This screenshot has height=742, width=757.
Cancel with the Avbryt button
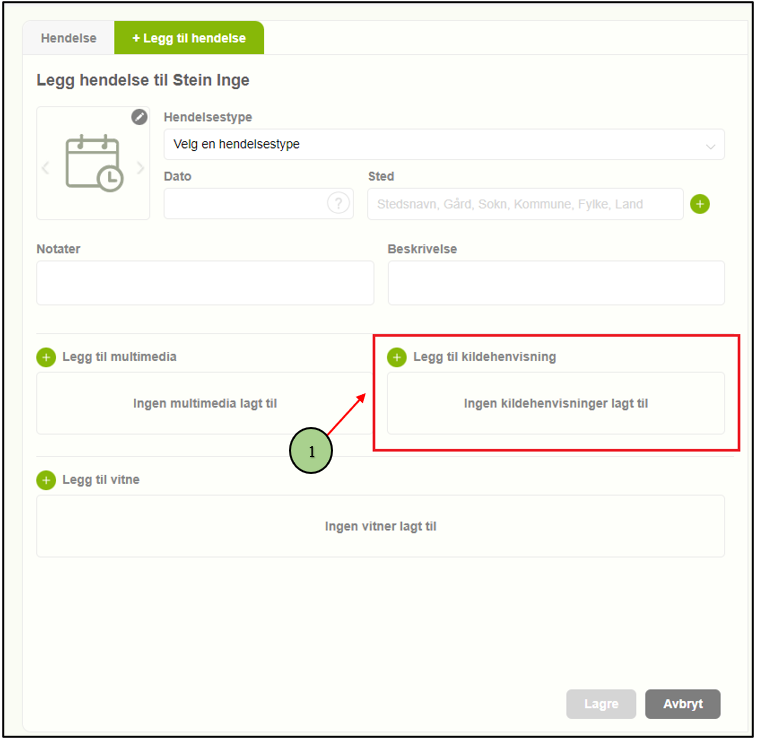point(682,704)
